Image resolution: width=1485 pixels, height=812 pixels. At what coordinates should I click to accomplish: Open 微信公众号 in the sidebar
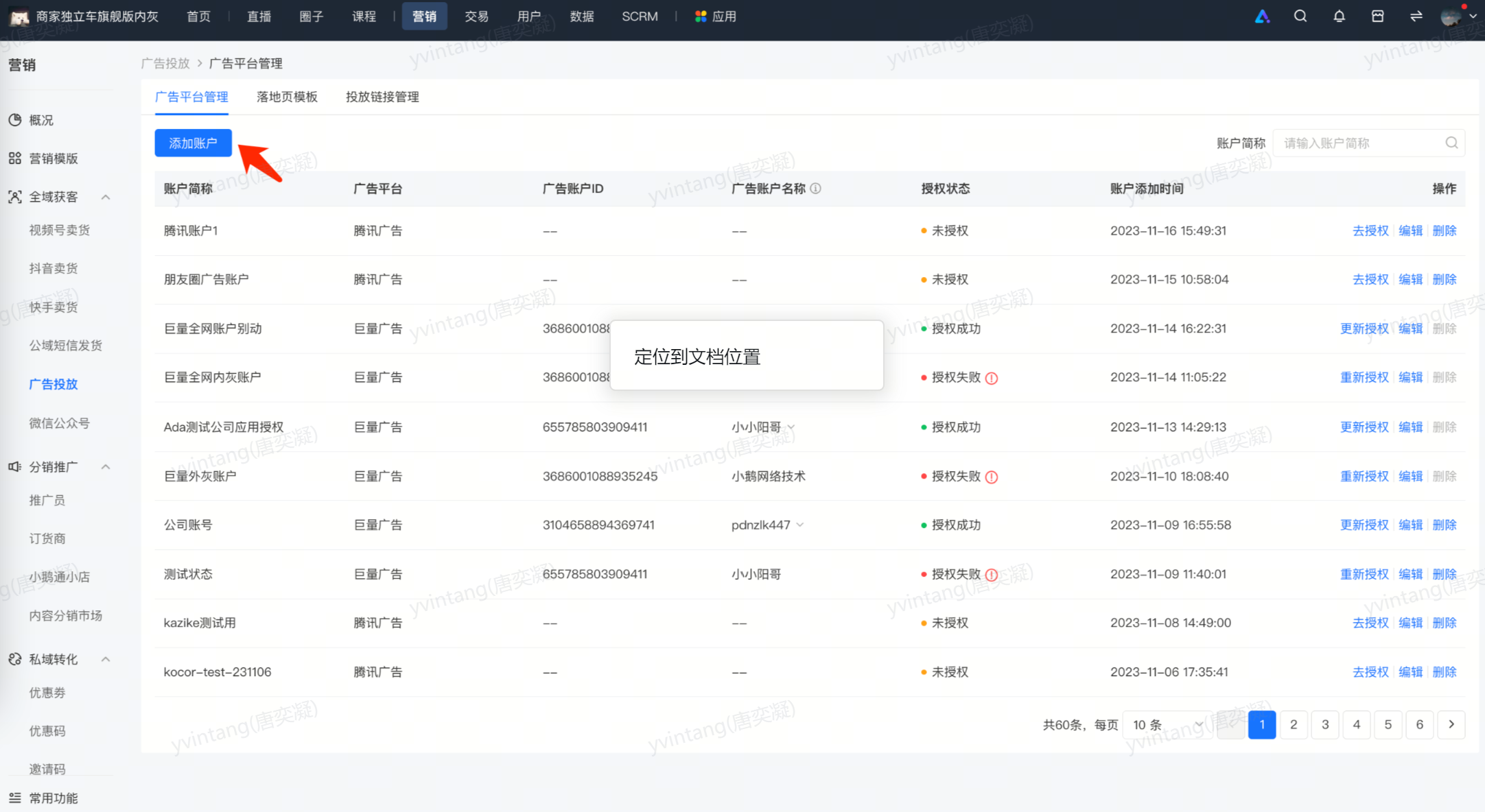click(x=60, y=423)
